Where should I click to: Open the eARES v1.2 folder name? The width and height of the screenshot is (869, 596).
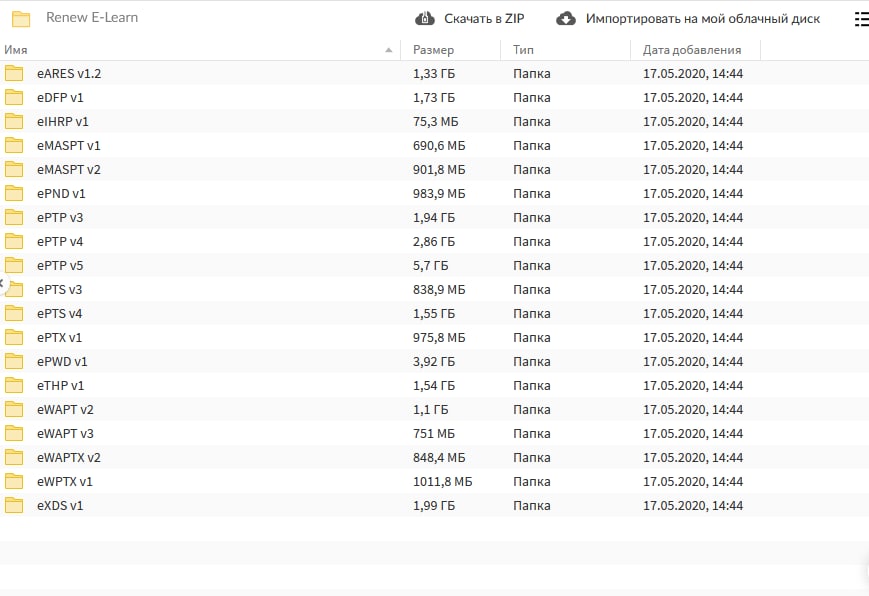click(69, 74)
